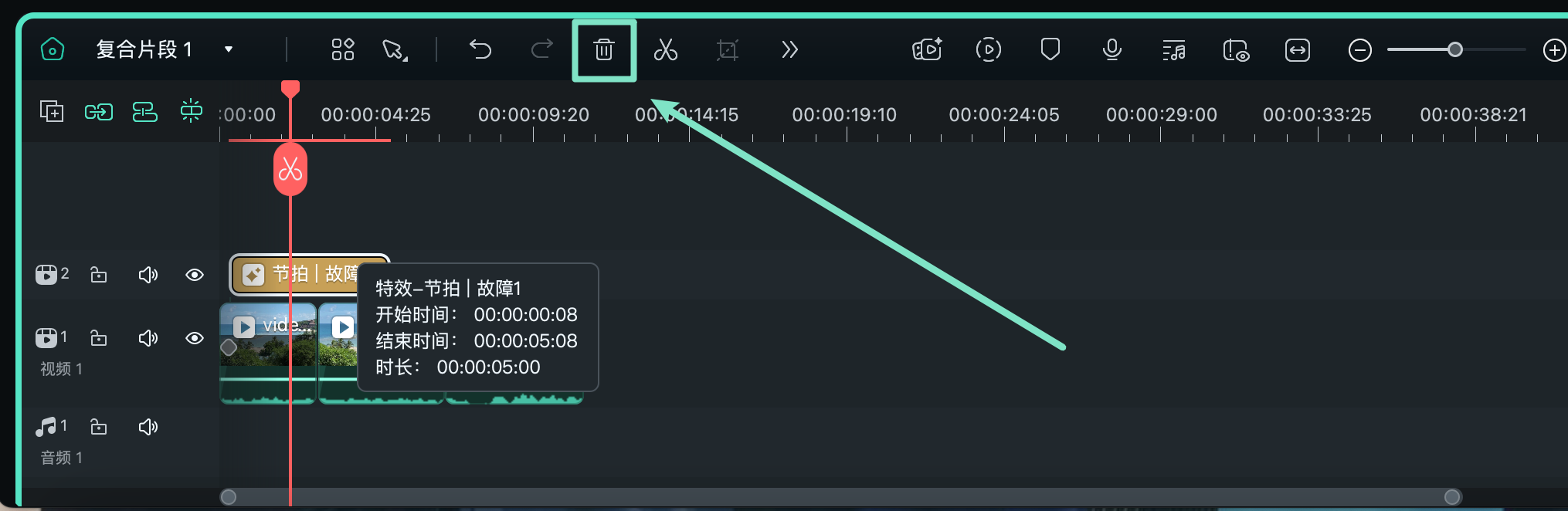This screenshot has width=1568, height=511.
Task: Click the 视频 1 track icon
Action: pyautogui.click(x=46, y=337)
